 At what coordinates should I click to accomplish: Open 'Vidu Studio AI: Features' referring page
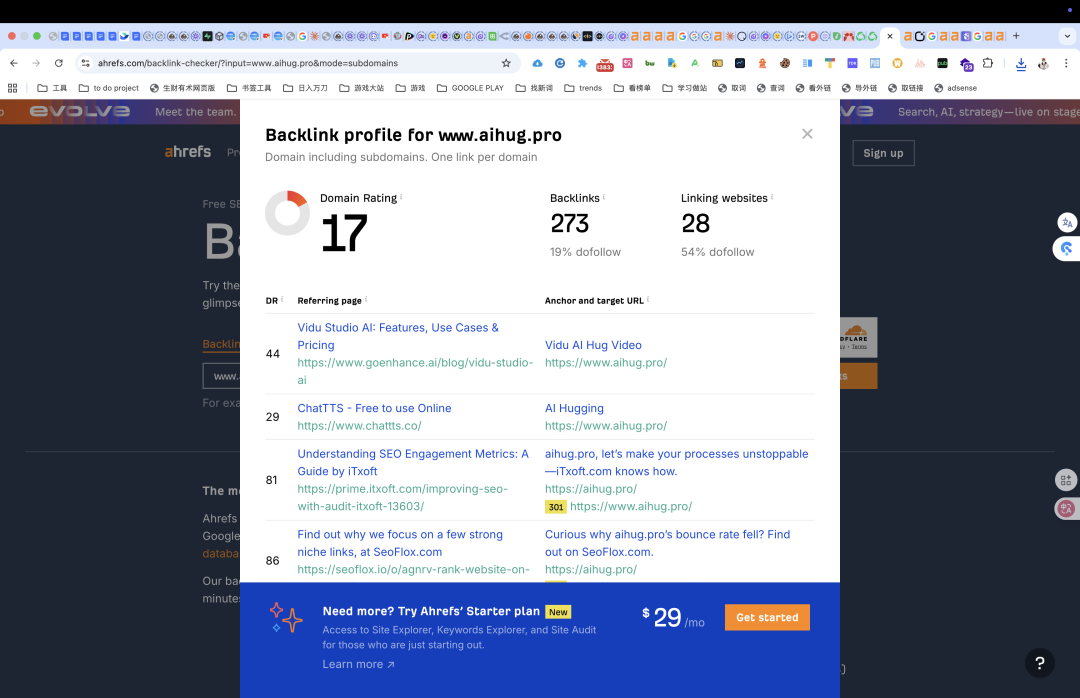click(x=398, y=336)
